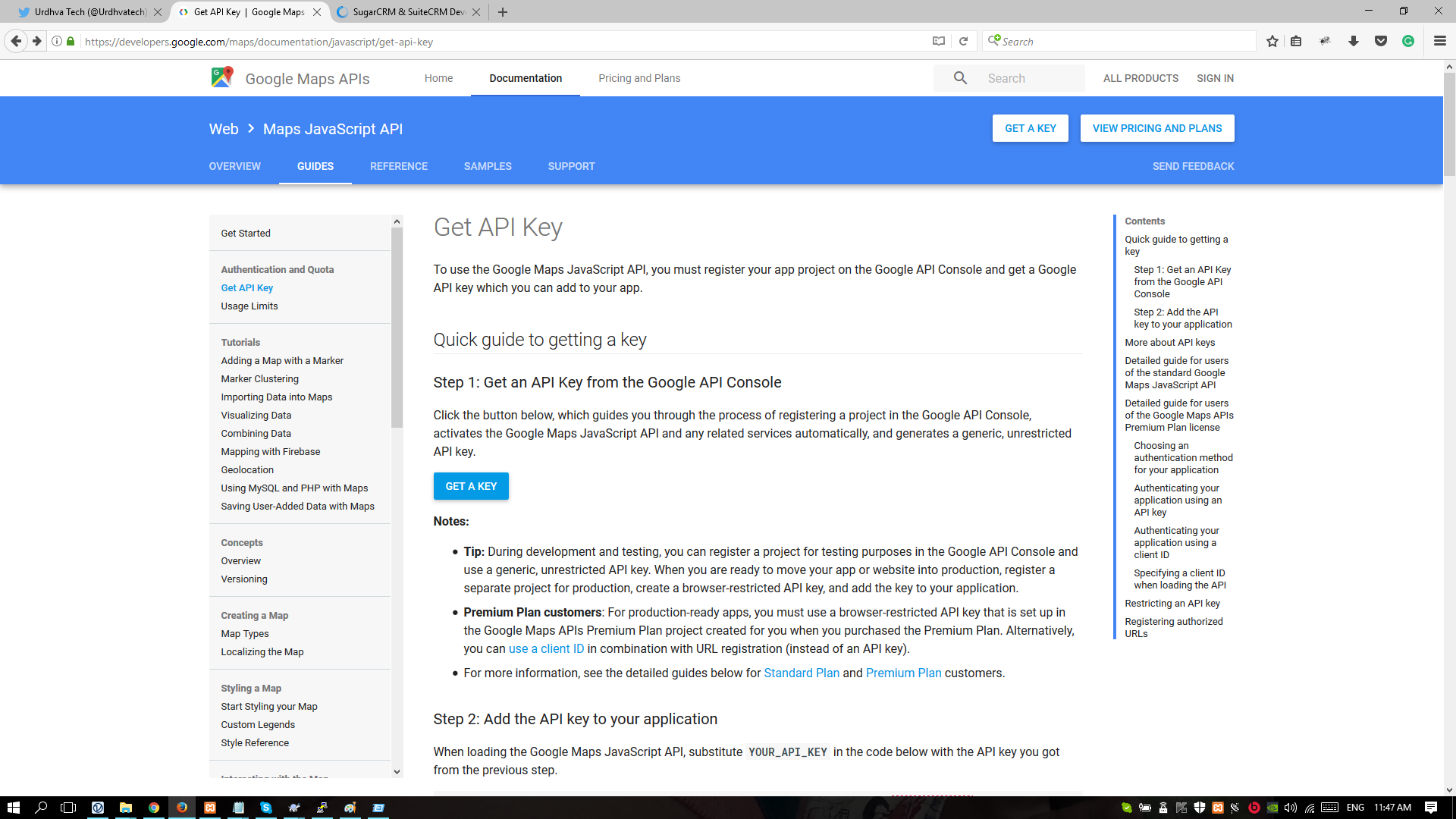Jump to 'More about API keys' in Contents
This screenshot has width=1456, height=819.
1169,342
